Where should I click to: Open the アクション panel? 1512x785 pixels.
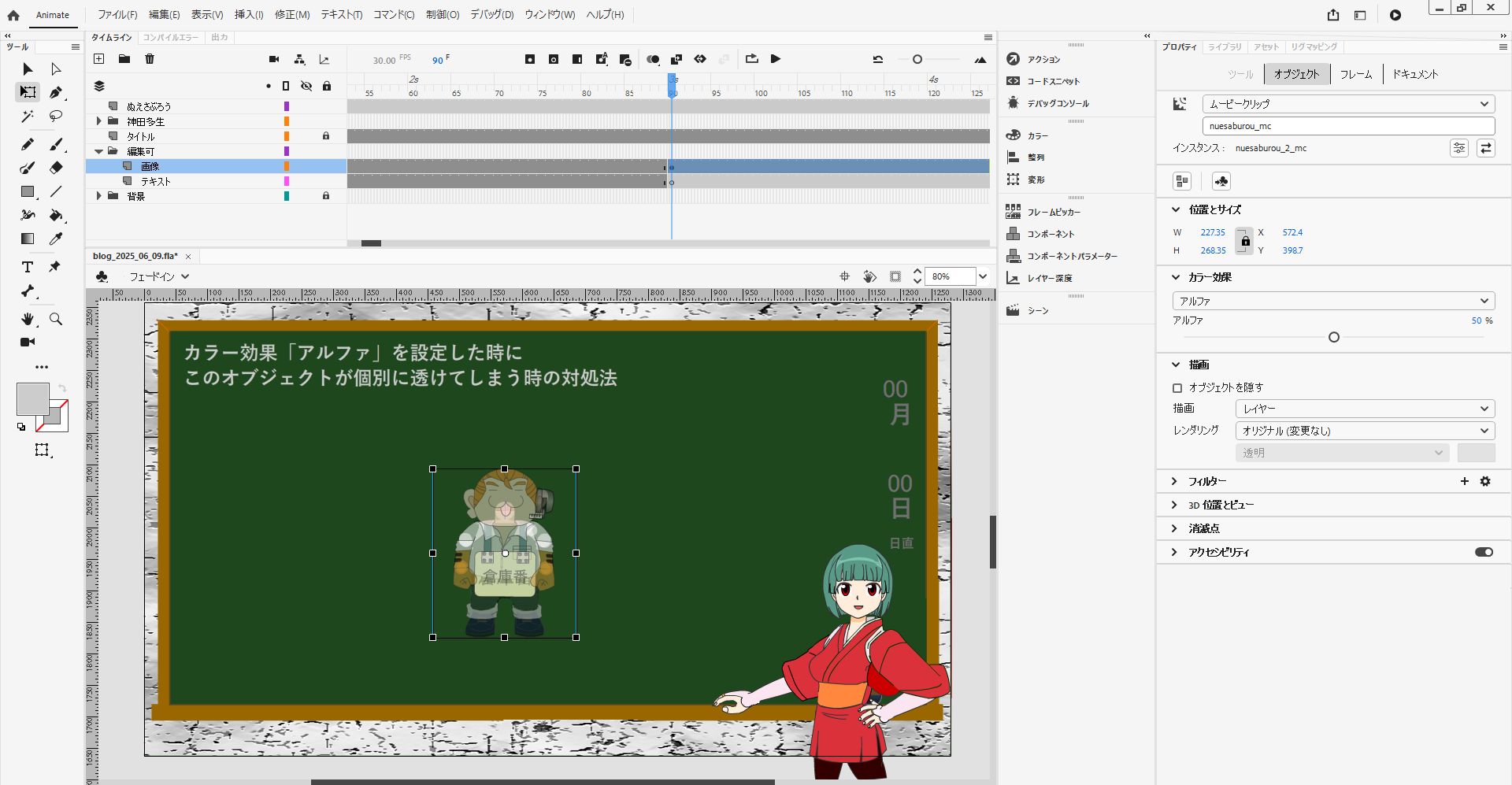pos(1039,59)
